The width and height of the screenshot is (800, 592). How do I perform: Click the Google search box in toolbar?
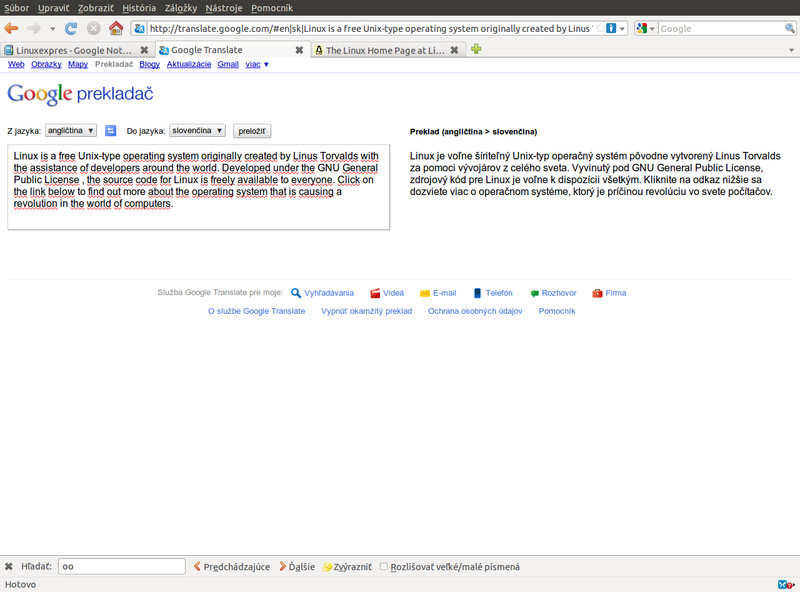[721, 29]
